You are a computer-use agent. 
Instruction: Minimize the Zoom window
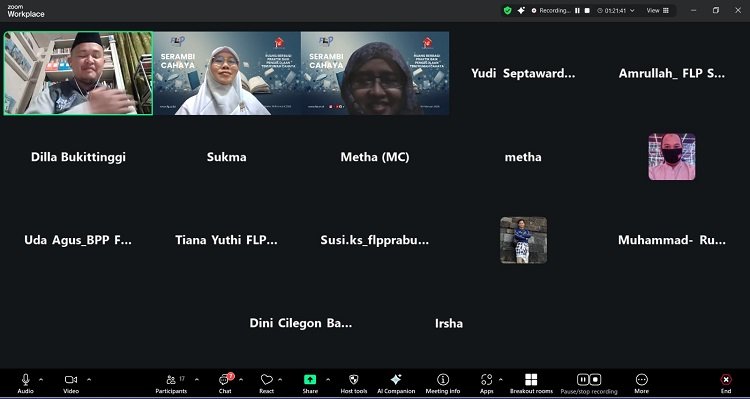pyautogui.click(x=694, y=10)
